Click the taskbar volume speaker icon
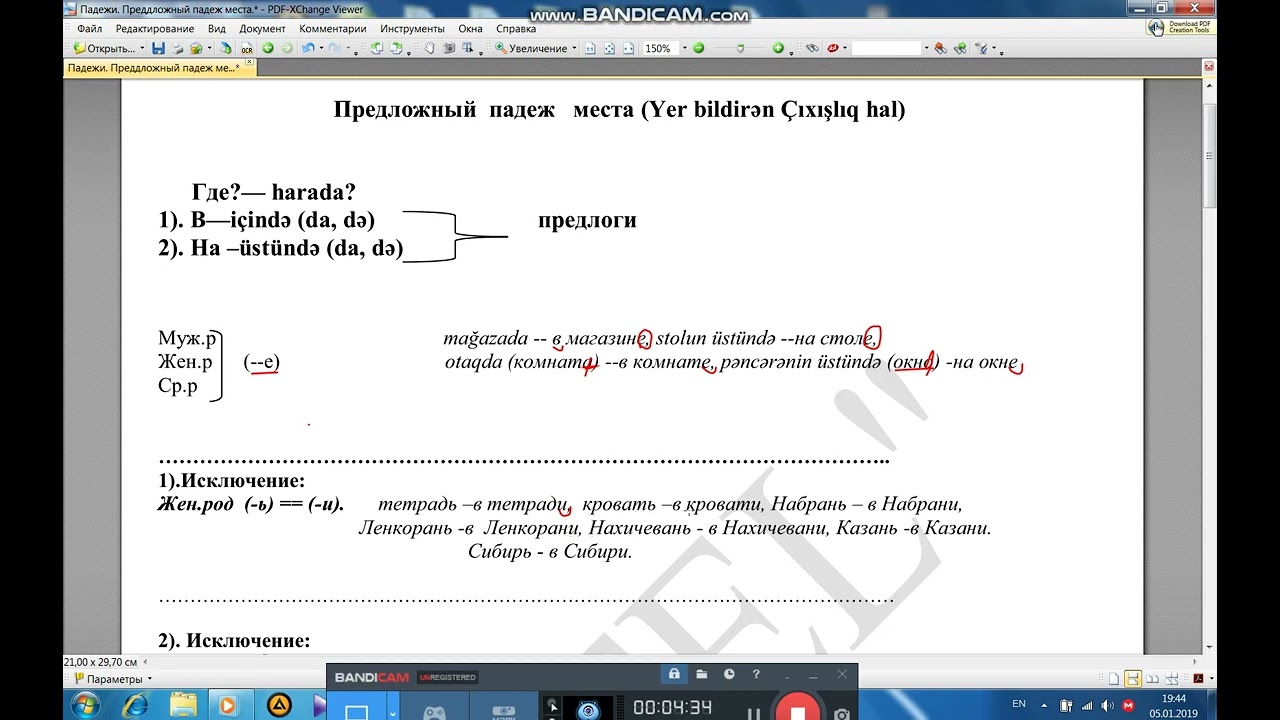The width and height of the screenshot is (1280, 720). coord(1107,706)
